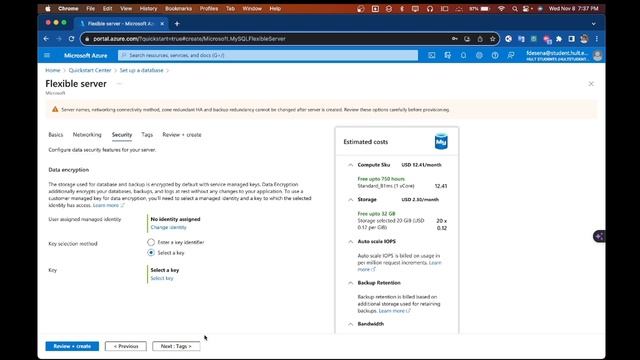The width and height of the screenshot is (640, 360).
Task: Expand the Chrome tab search chevron
Action: pyautogui.click(x=593, y=24)
